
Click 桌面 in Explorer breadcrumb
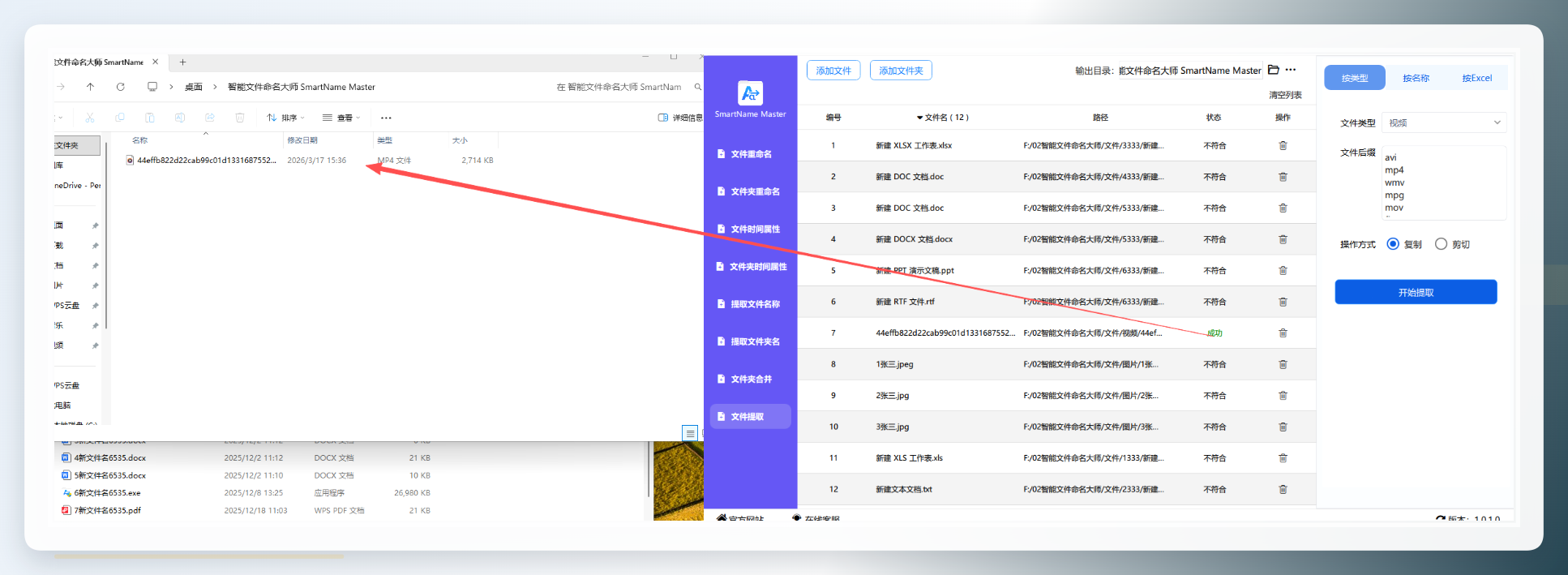tap(194, 87)
